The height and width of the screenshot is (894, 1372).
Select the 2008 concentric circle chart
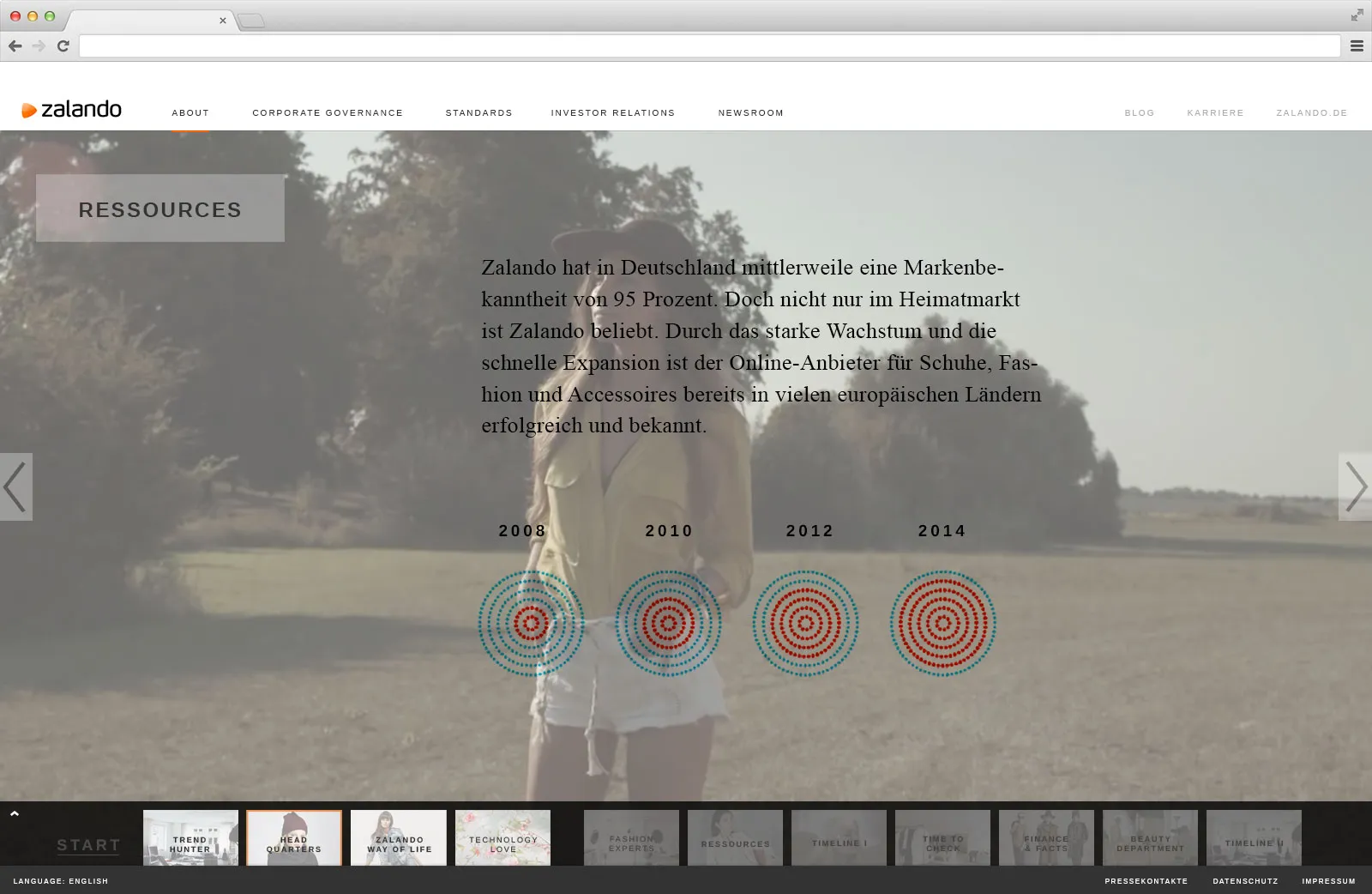[531, 624]
